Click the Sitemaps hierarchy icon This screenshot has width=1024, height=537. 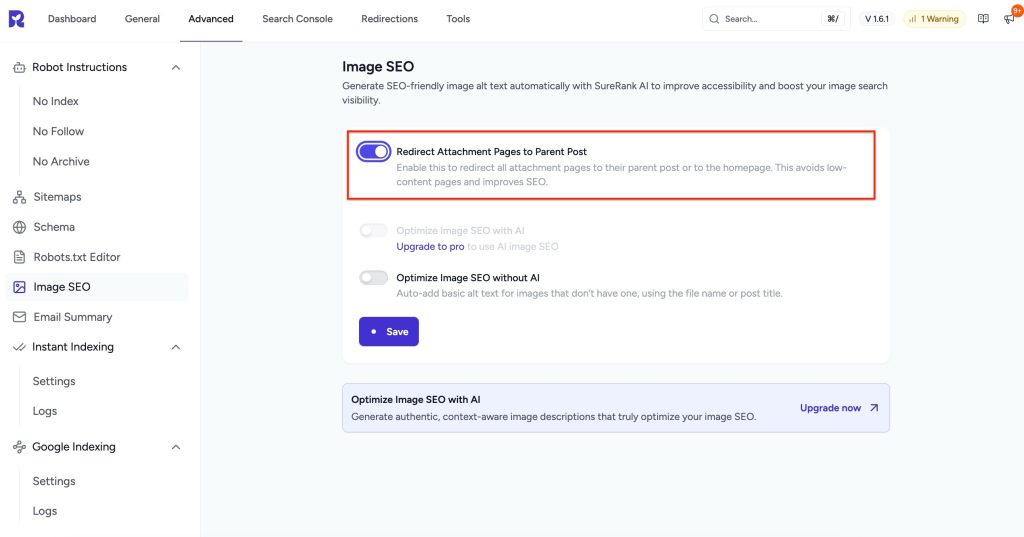click(x=20, y=197)
